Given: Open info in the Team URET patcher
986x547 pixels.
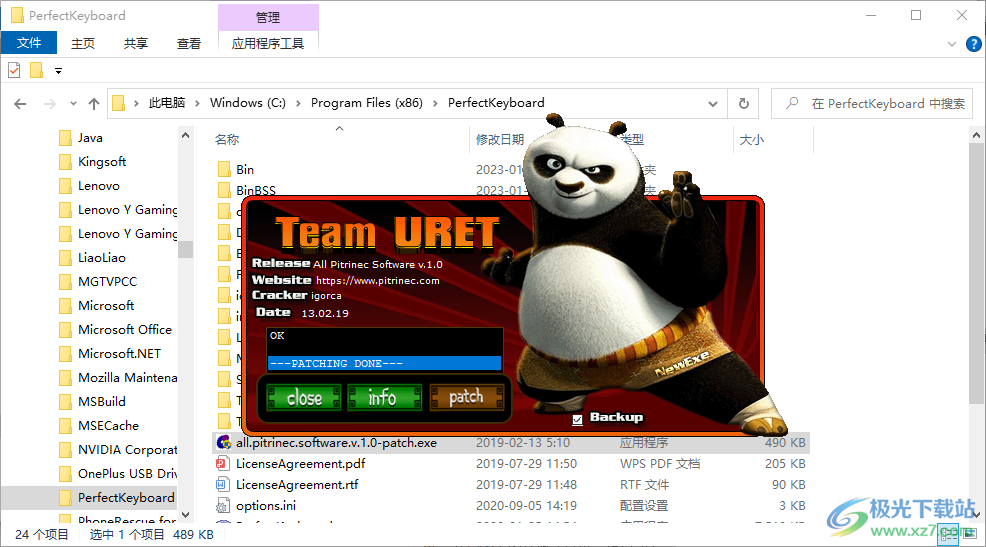Looking at the screenshot, I should tap(384, 397).
